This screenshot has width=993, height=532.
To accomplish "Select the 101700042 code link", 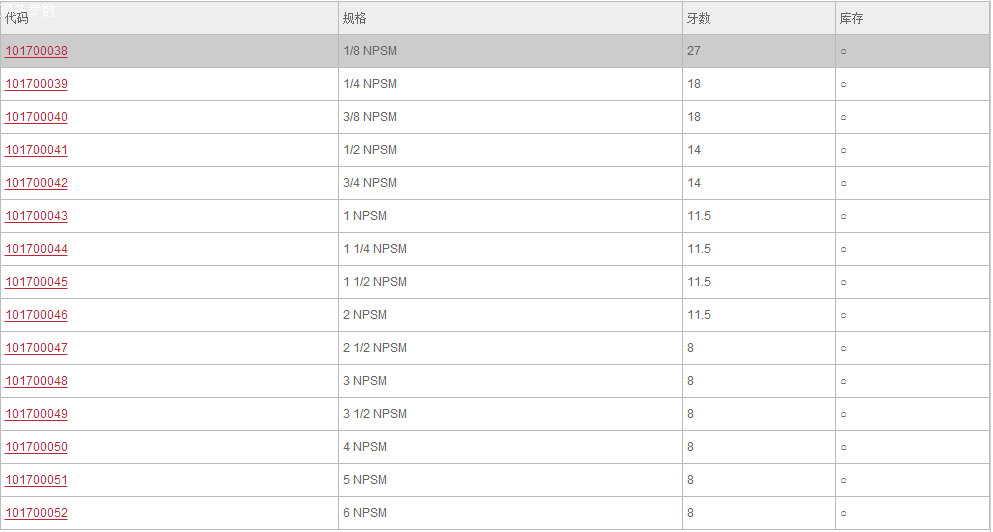I will [x=37, y=183].
